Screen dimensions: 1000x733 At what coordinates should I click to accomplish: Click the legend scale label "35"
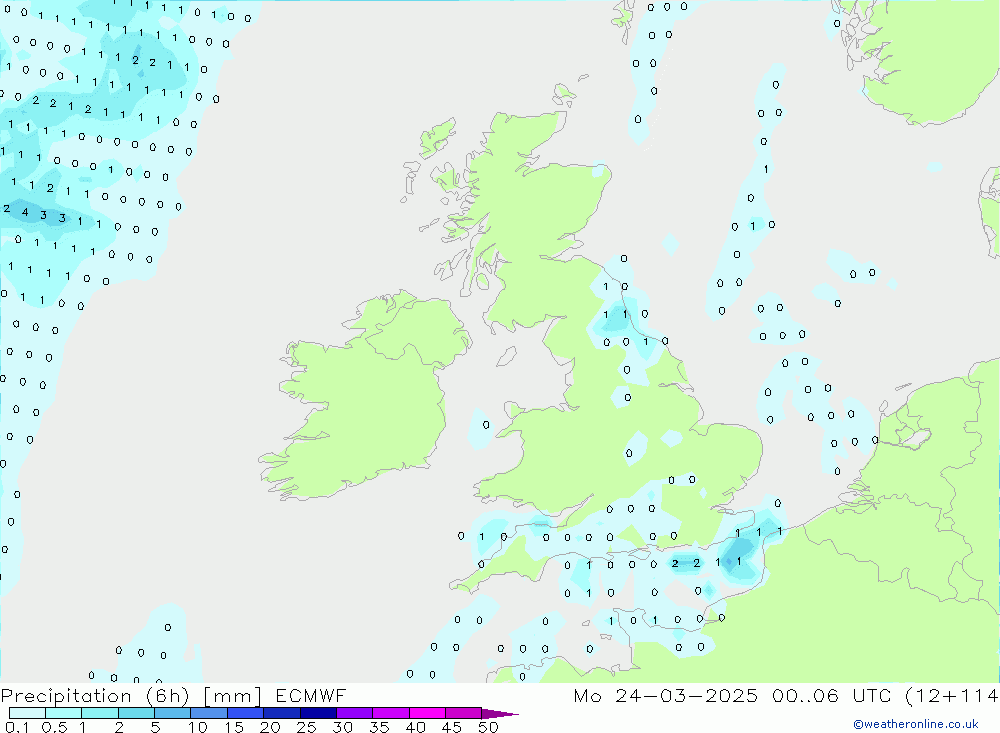[379, 727]
